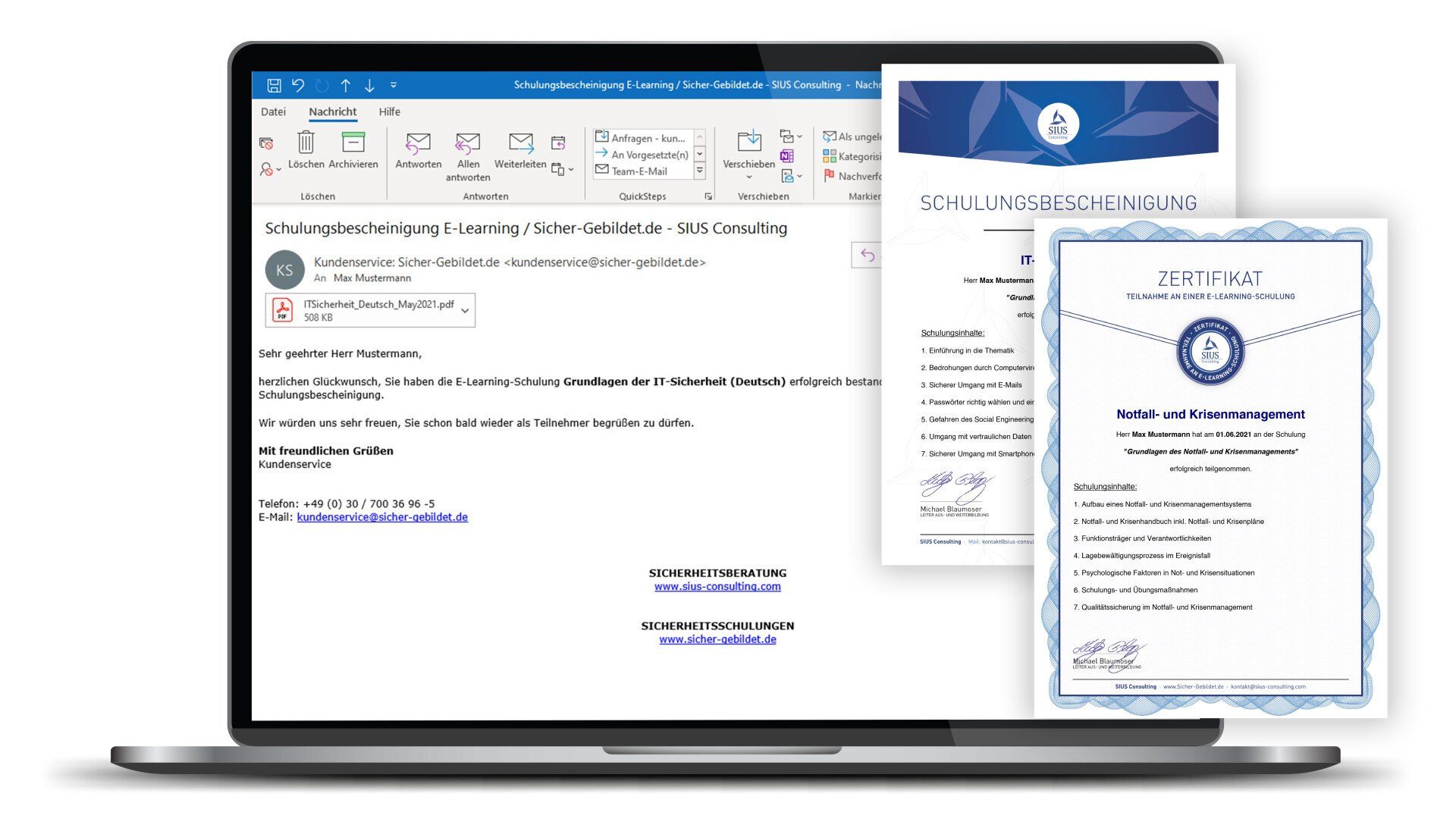Click Allen antworten reply-all icon
The height and width of the screenshot is (819, 1456).
click(x=468, y=143)
